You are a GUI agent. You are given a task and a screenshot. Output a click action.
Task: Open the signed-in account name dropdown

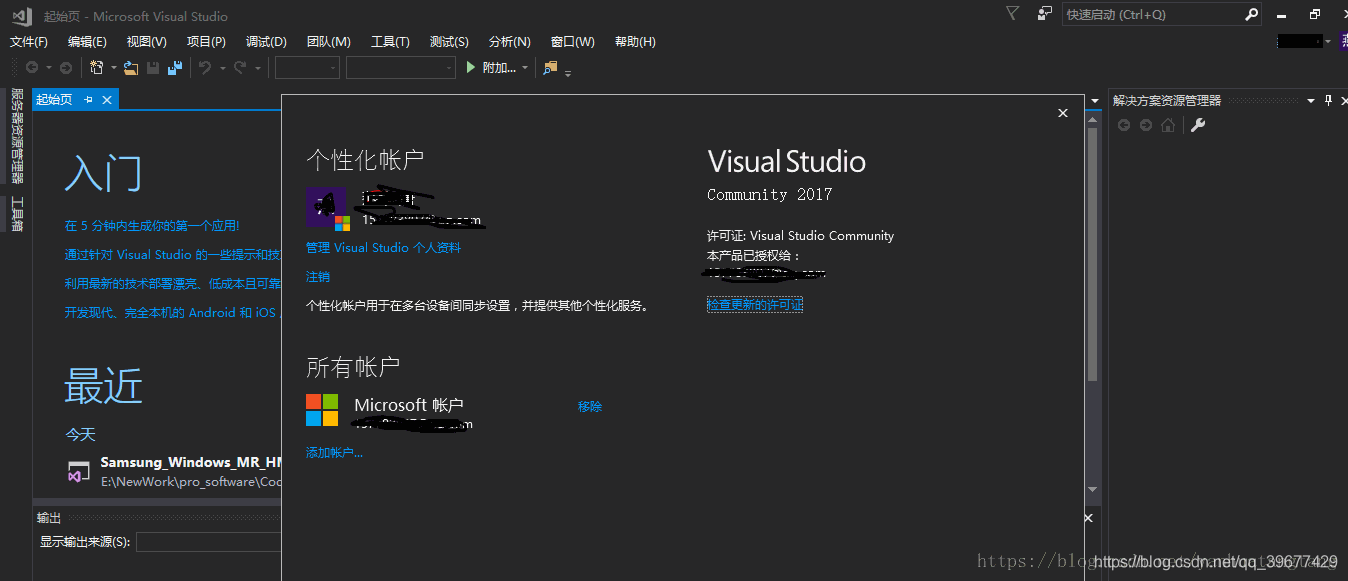point(1328,41)
